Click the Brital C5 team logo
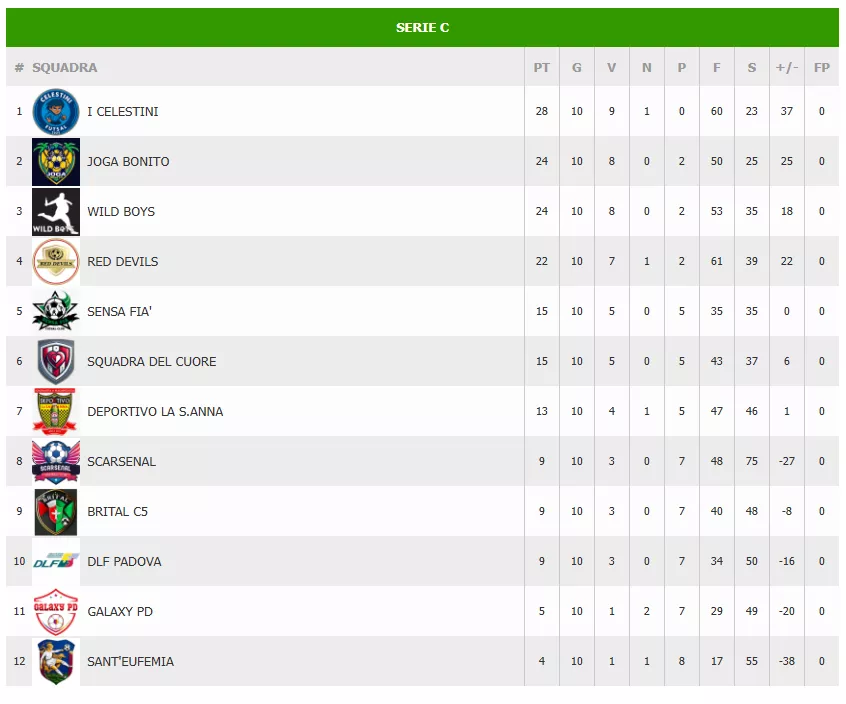This screenshot has width=846, height=704. 56,511
